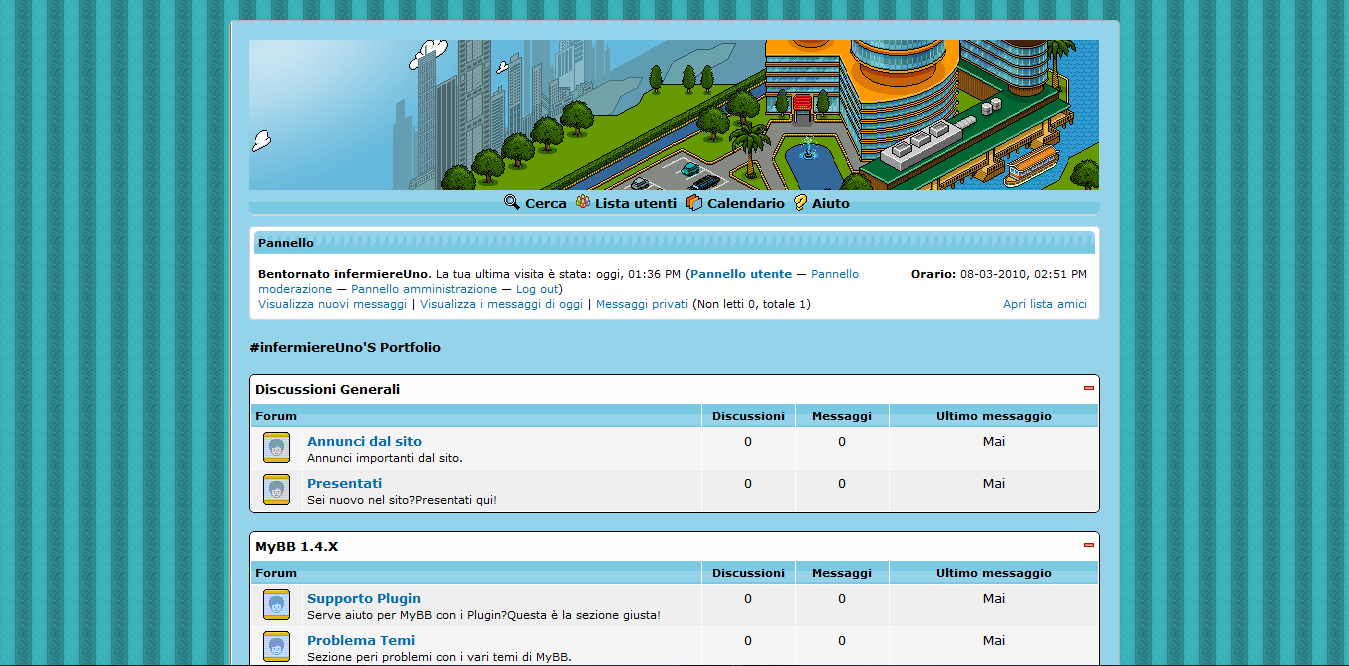
Task: Click the Presentati forum status icon
Action: point(276,490)
